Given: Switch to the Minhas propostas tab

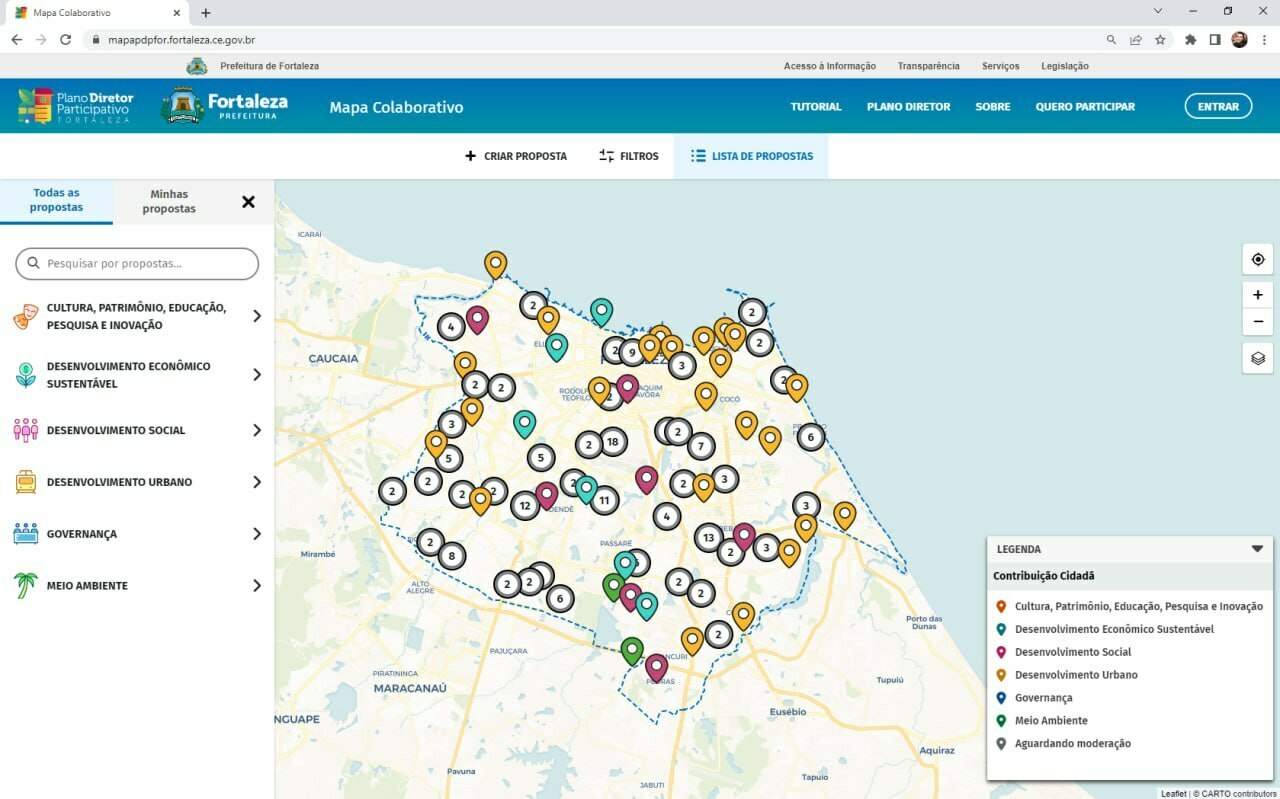Looking at the screenshot, I should [169, 202].
